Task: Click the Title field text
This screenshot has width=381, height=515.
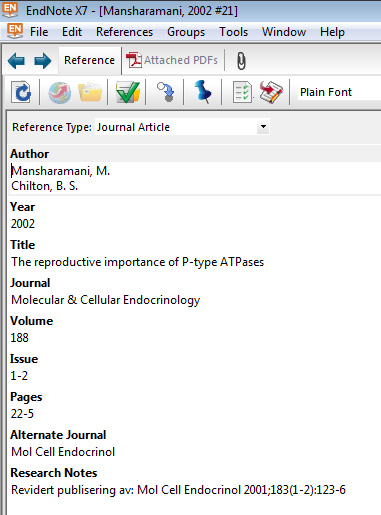Action: click(x=138, y=262)
